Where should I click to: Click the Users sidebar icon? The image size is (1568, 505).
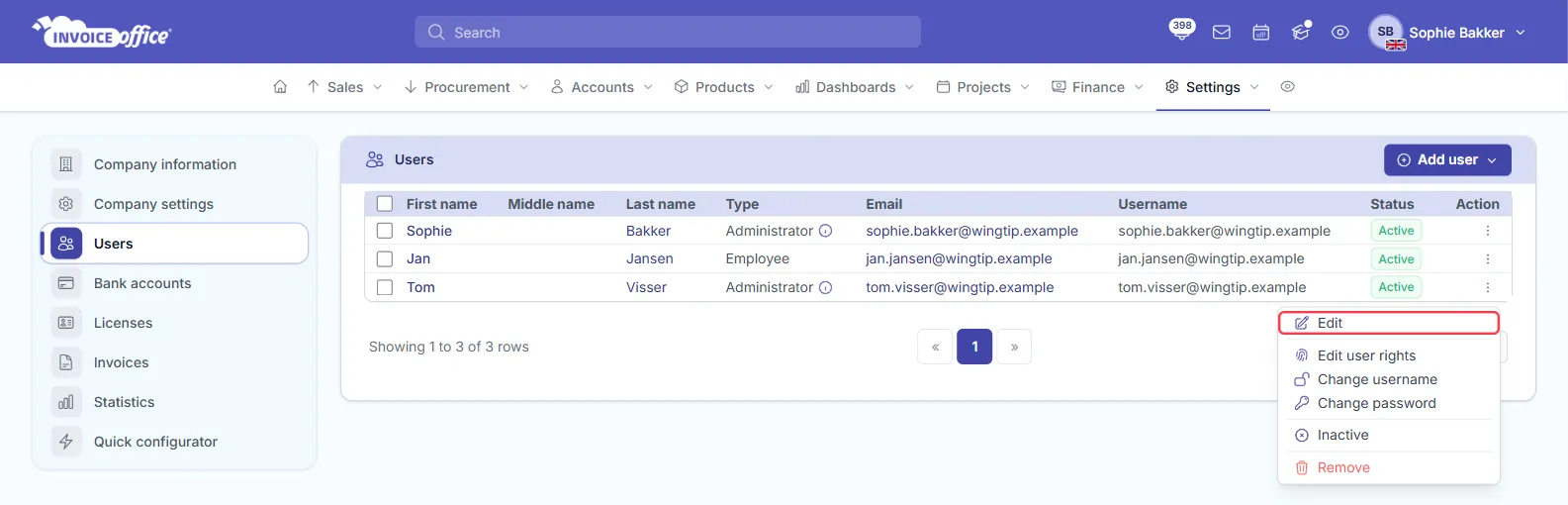click(x=66, y=244)
